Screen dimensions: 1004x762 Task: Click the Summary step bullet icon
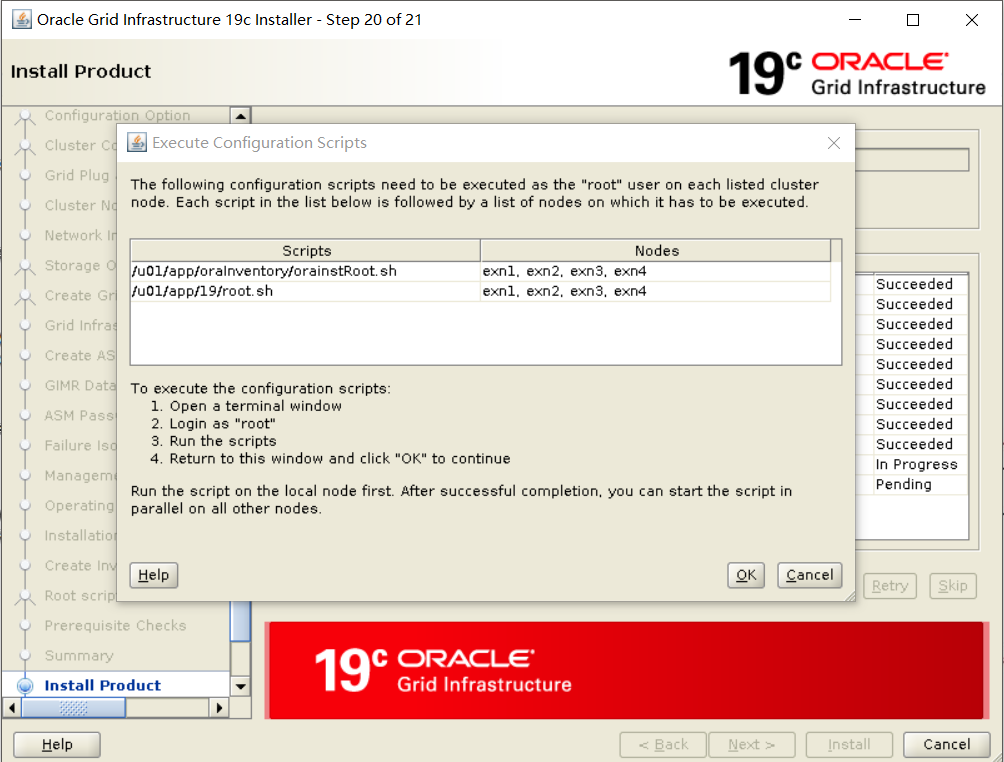25,656
